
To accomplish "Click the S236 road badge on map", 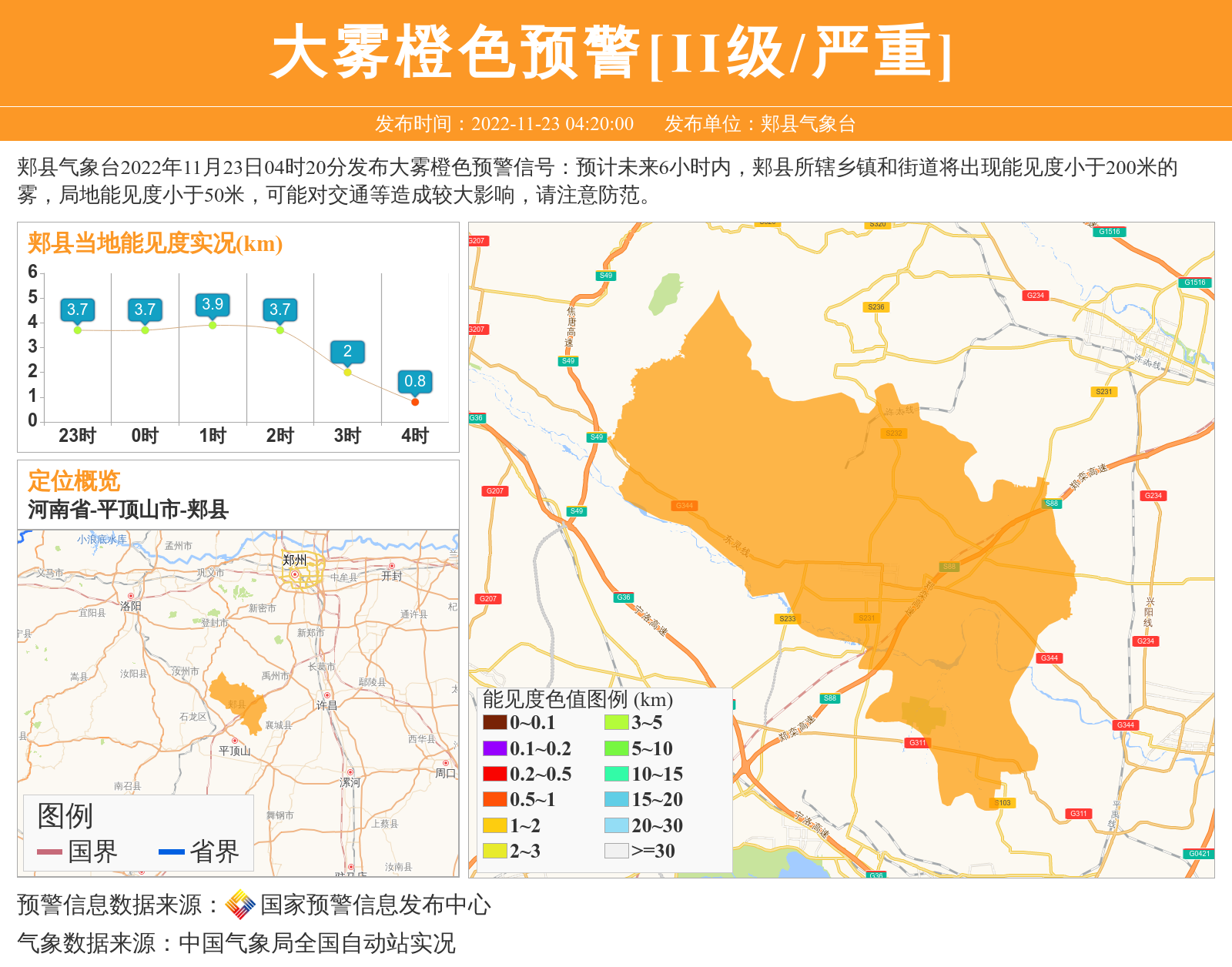I will [876, 307].
